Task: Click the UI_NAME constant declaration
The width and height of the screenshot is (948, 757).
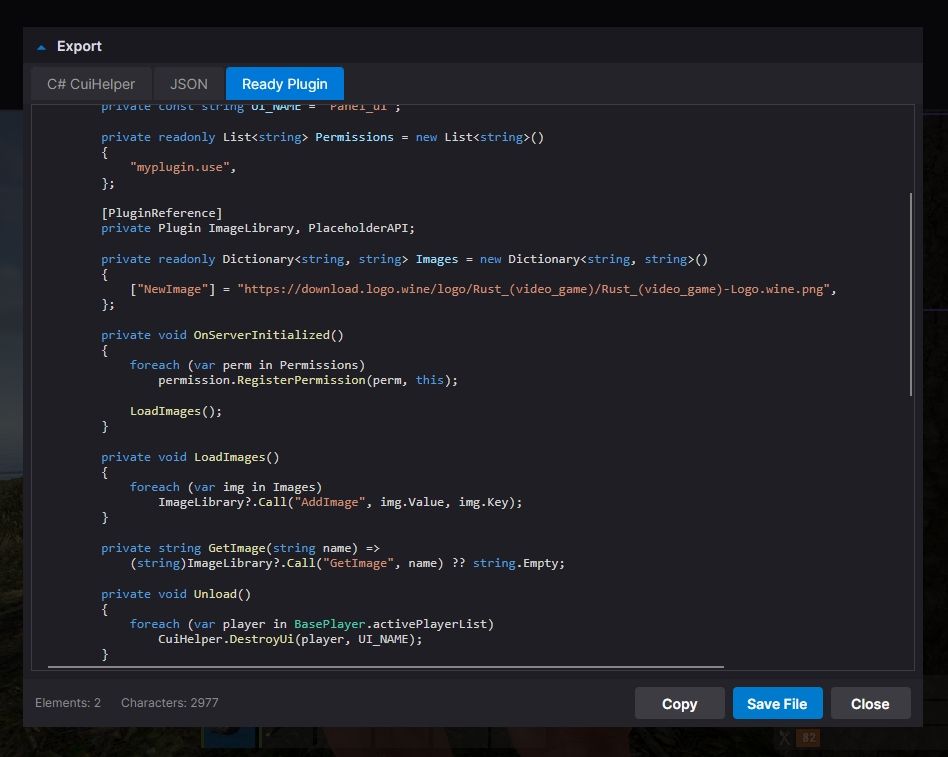Action: [250, 105]
